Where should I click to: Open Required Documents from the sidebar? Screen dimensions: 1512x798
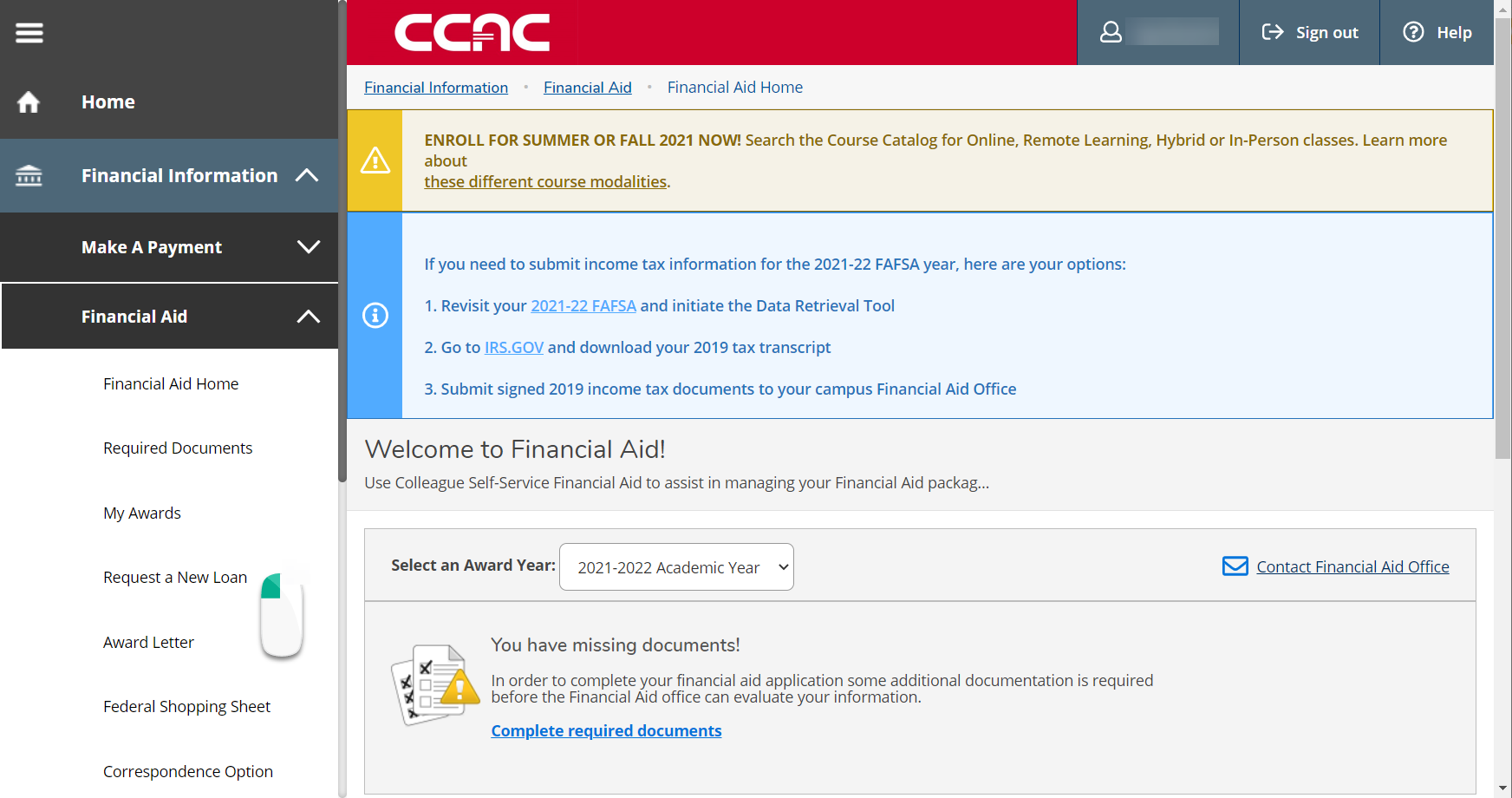click(x=177, y=448)
